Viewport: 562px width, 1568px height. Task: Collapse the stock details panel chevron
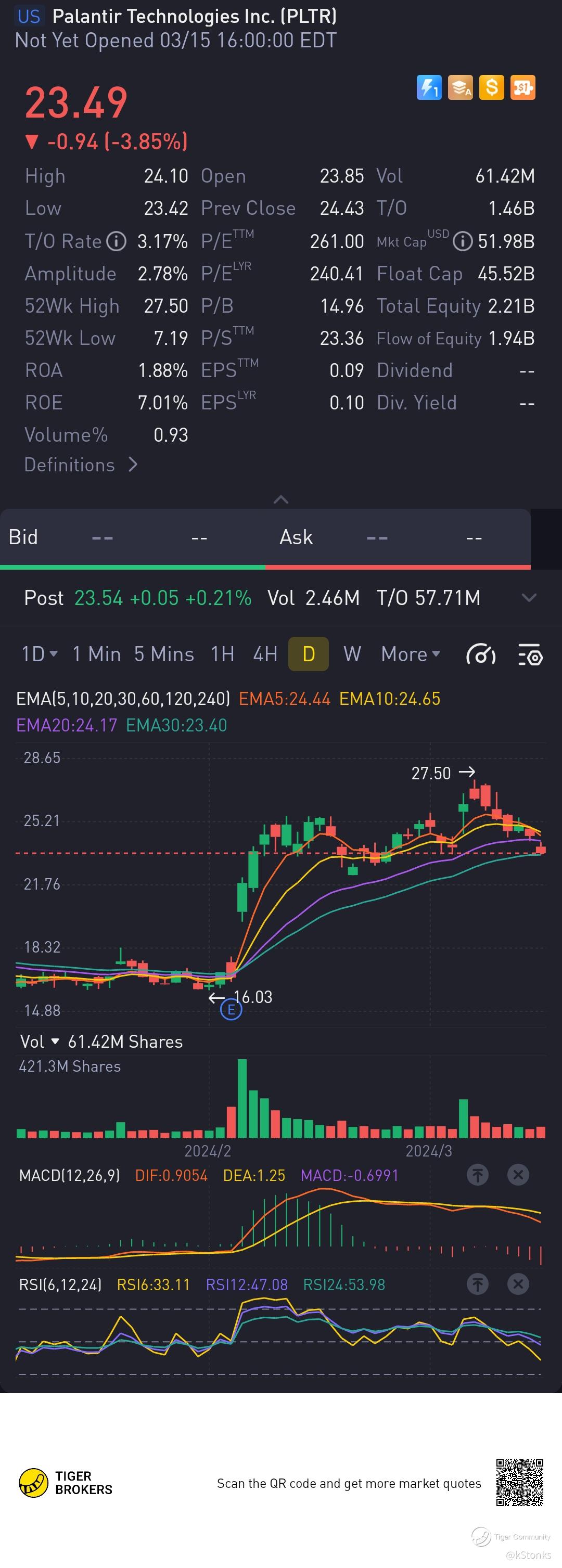[280, 500]
